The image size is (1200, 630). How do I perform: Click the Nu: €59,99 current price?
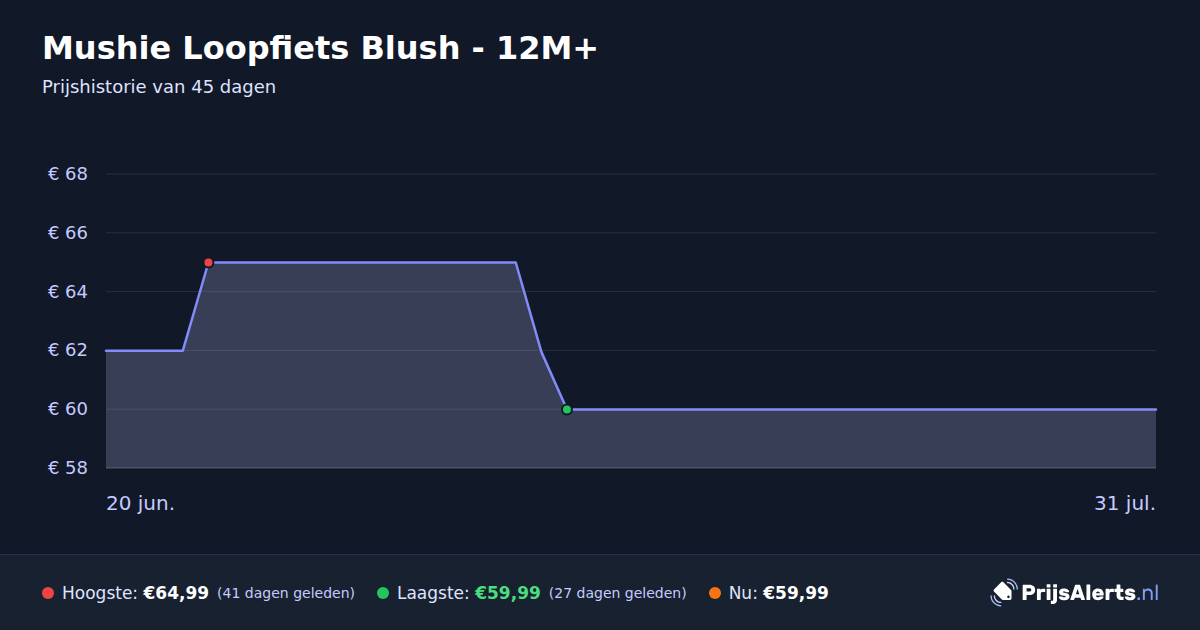click(779, 593)
